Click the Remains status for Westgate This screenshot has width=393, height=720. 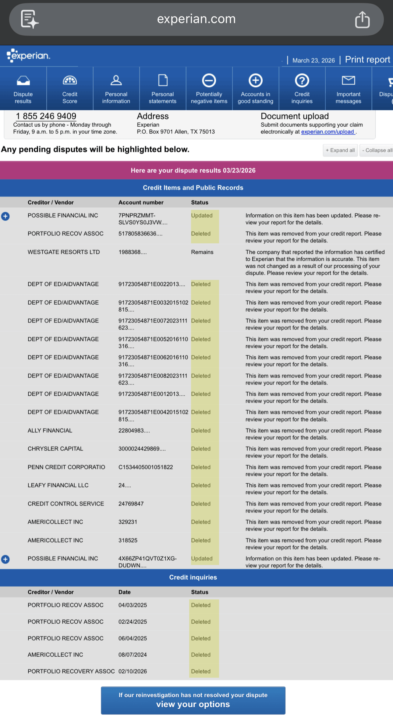coord(202,252)
